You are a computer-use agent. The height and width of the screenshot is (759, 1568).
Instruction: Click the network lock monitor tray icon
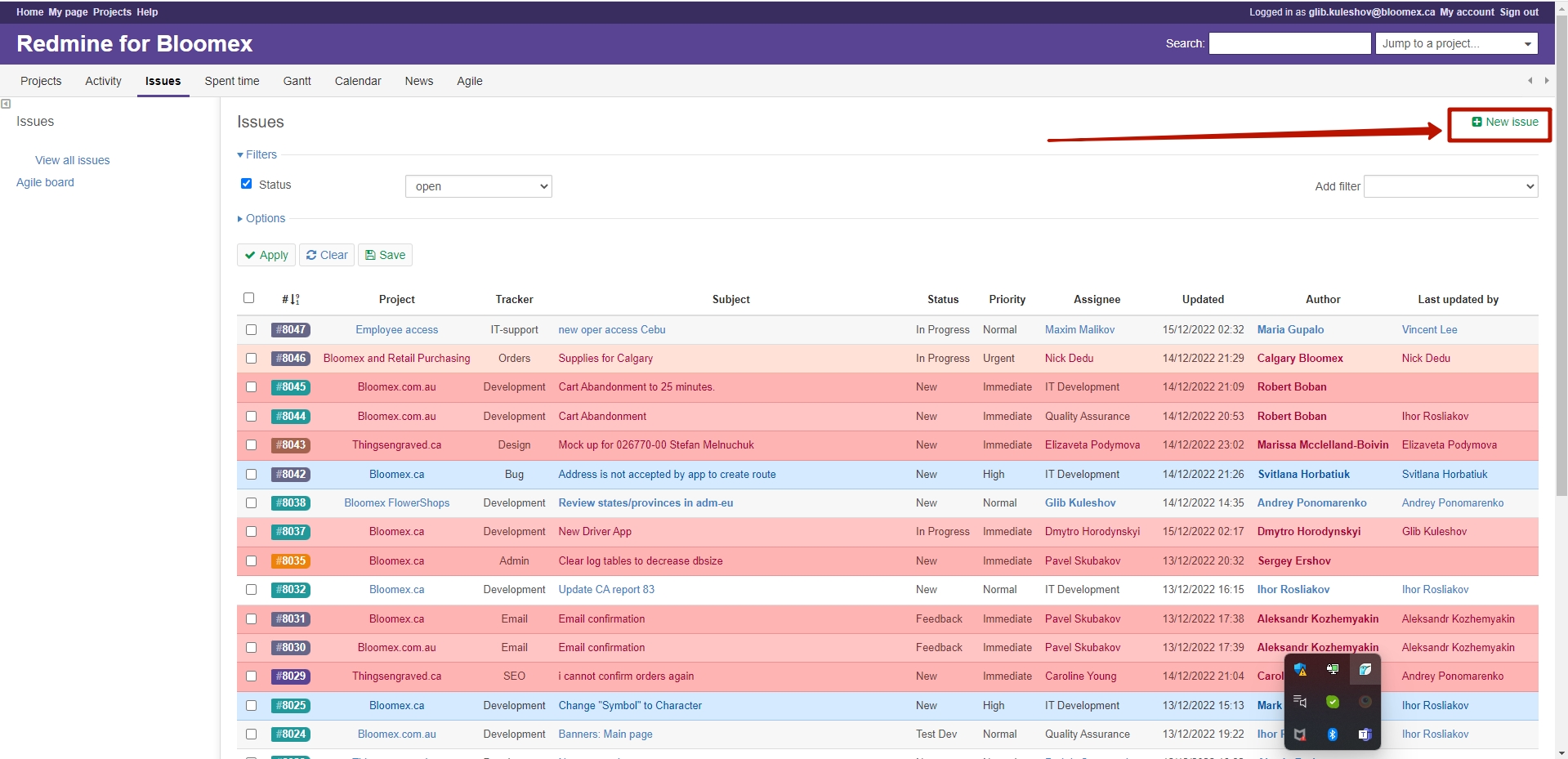click(1333, 669)
